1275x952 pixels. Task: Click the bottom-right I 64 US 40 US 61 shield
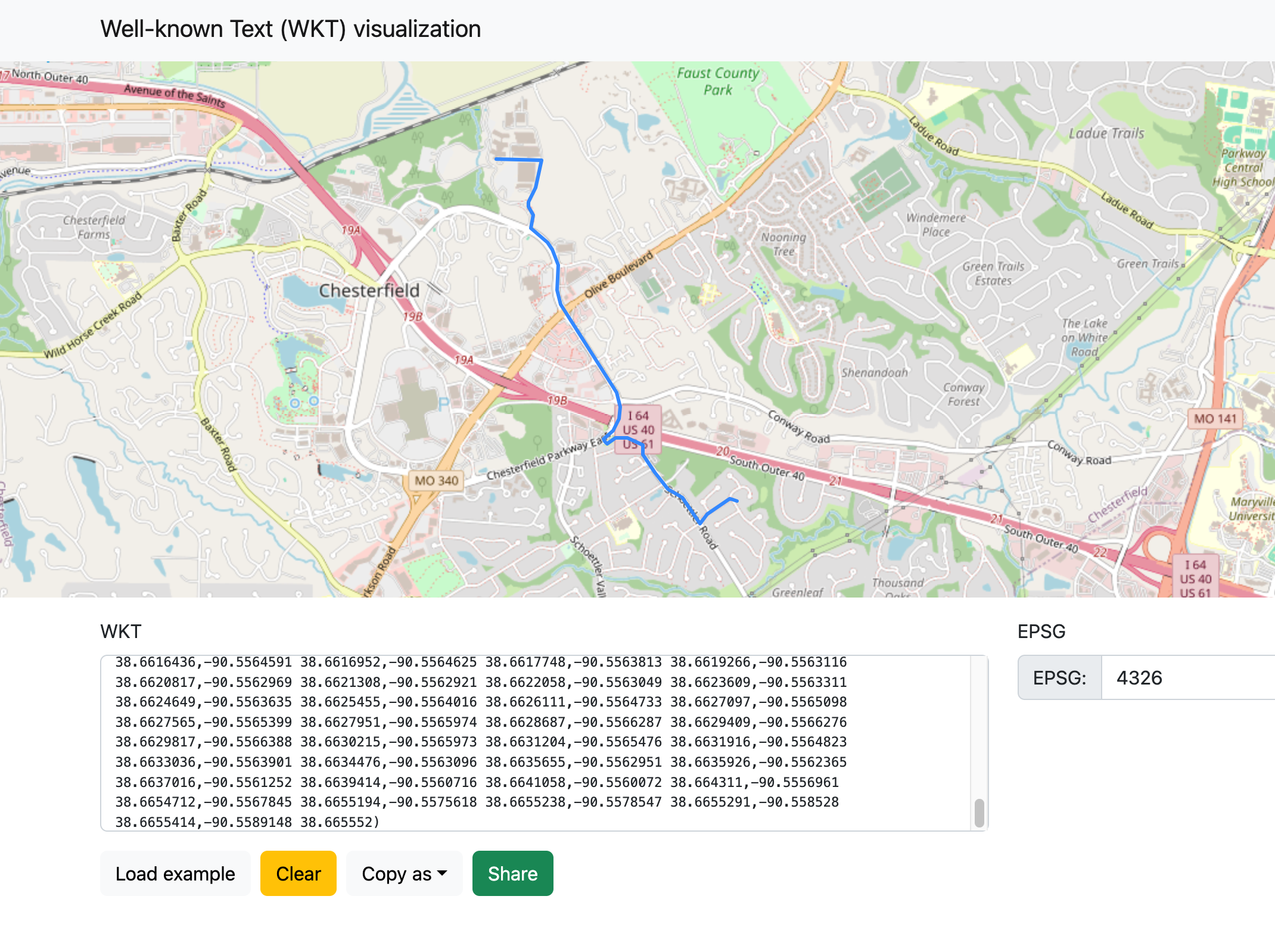1195,578
